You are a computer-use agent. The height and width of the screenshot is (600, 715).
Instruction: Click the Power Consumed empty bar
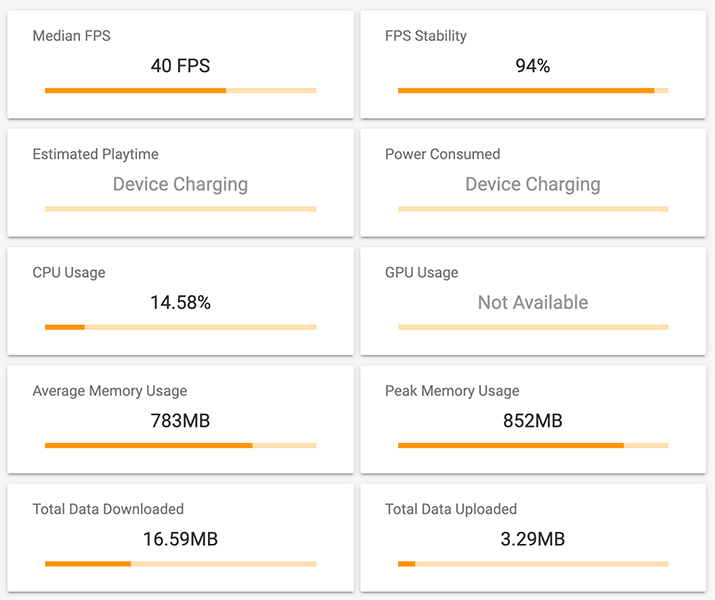click(533, 209)
